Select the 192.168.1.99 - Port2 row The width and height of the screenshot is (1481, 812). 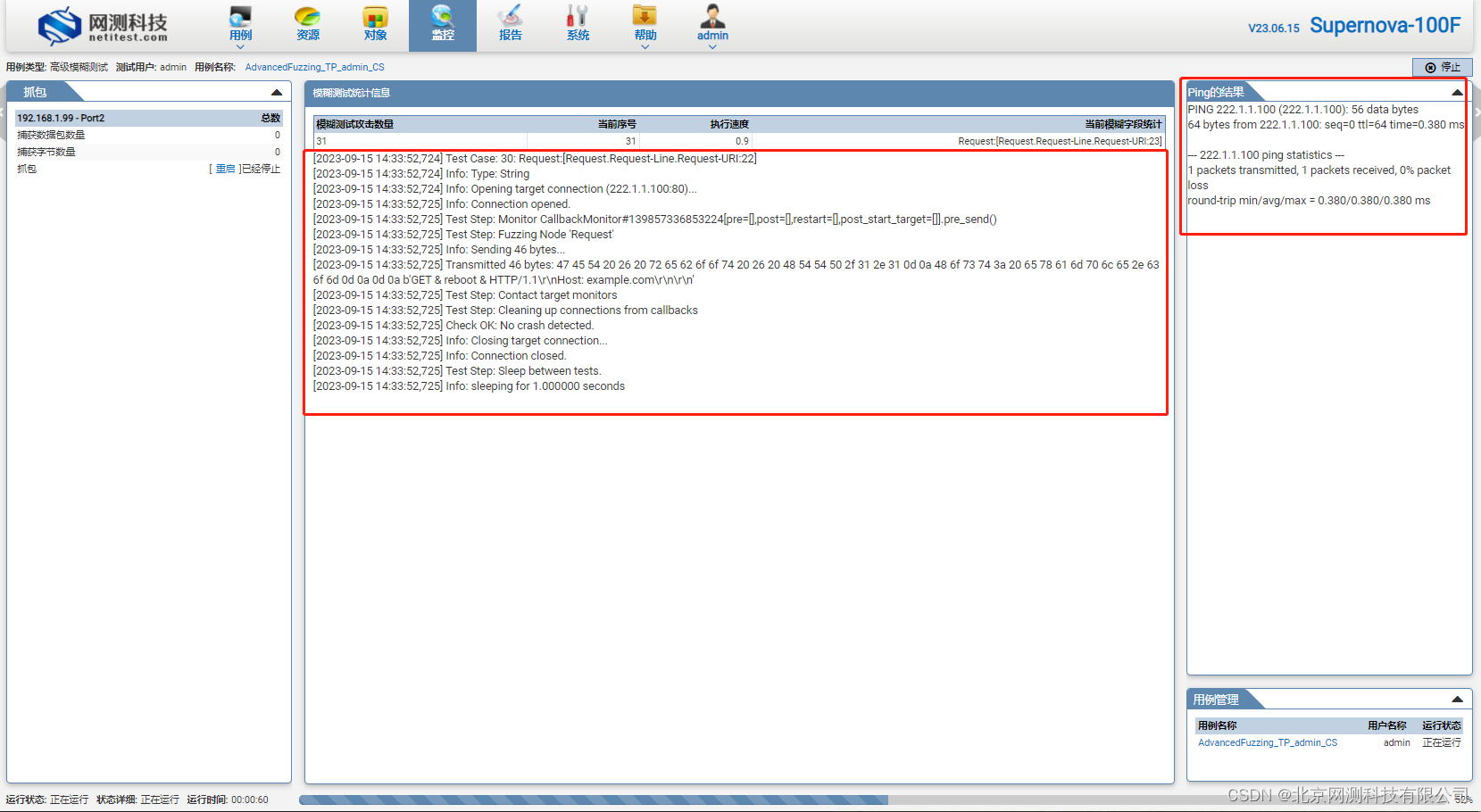tap(148, 118)
